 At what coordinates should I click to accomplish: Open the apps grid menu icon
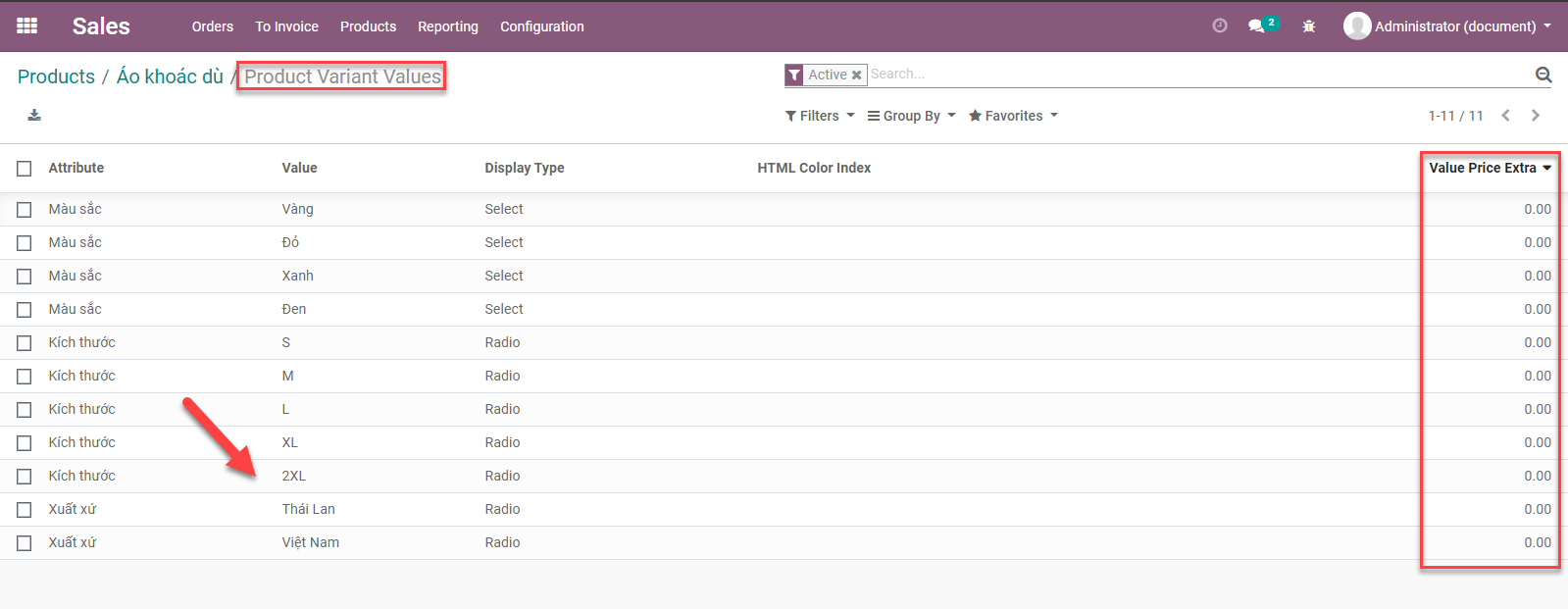(27, 26)
